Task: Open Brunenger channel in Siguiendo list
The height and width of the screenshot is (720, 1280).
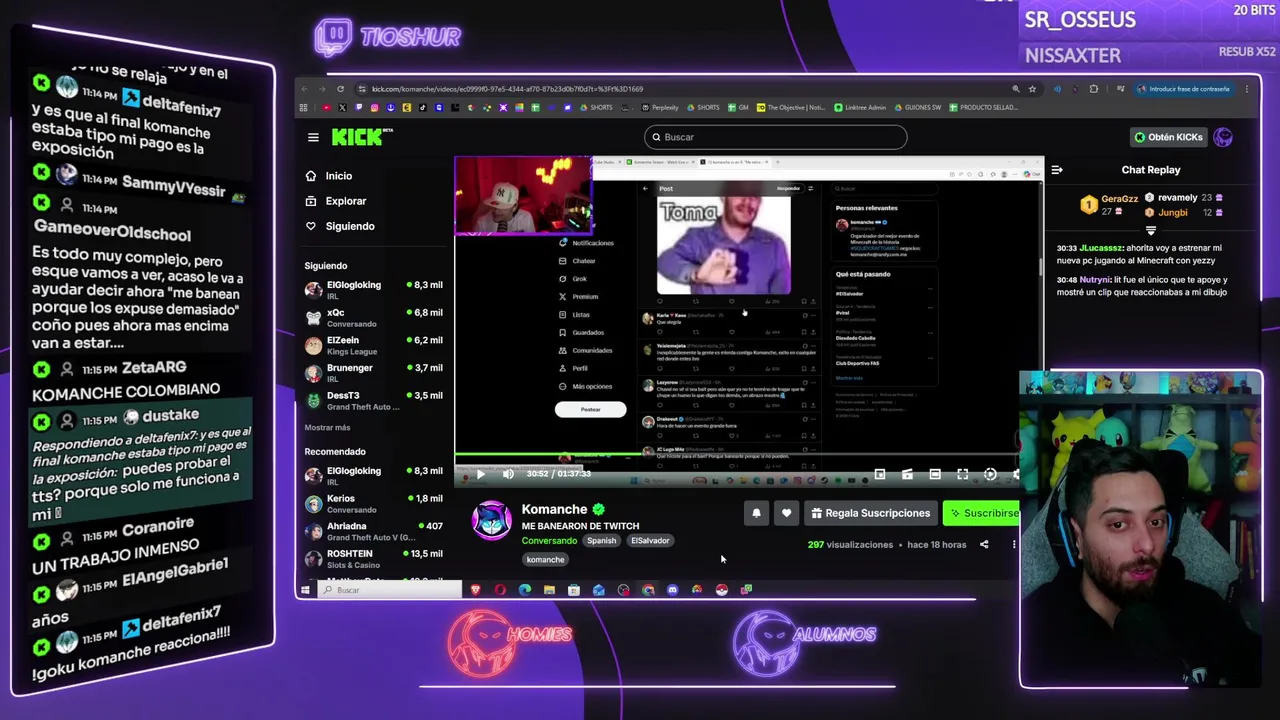Action: (373, 373)
